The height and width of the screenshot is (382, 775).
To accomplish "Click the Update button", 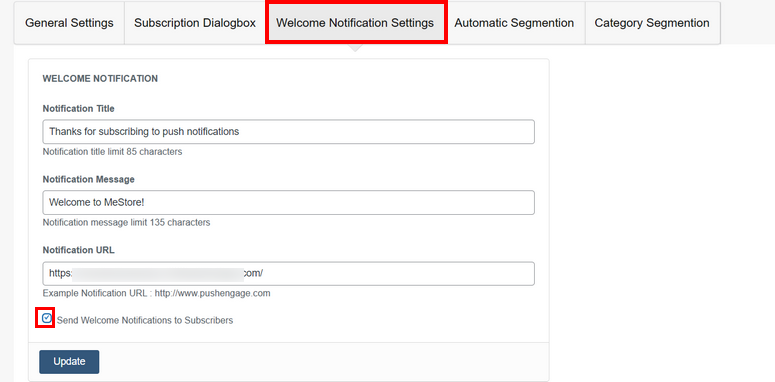I will point(69,362).
